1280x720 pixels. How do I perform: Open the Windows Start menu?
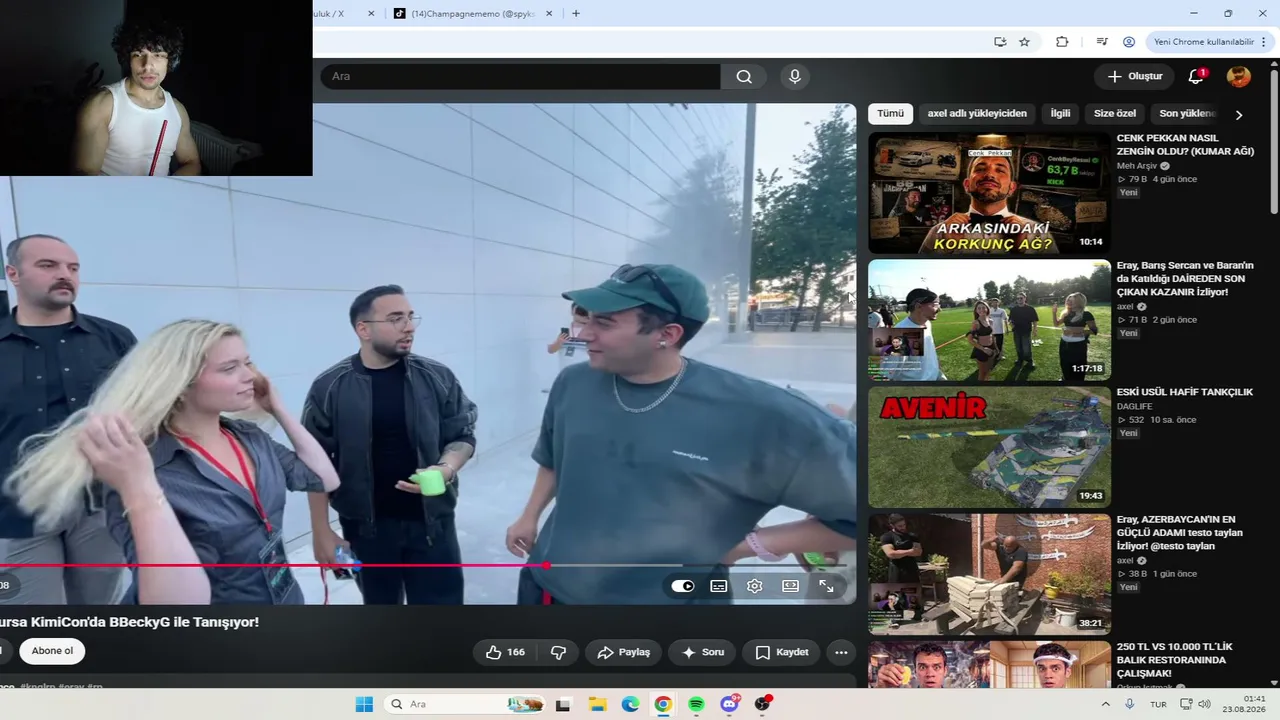364,704
